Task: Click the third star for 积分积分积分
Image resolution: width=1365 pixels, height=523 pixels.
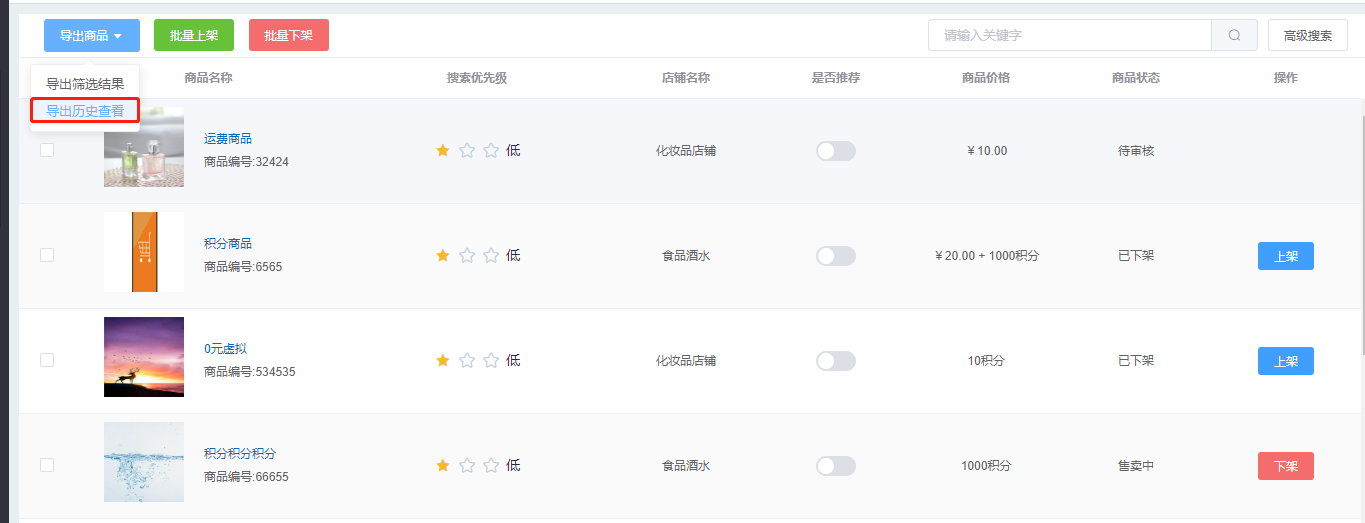Action: tap(491, 465)
